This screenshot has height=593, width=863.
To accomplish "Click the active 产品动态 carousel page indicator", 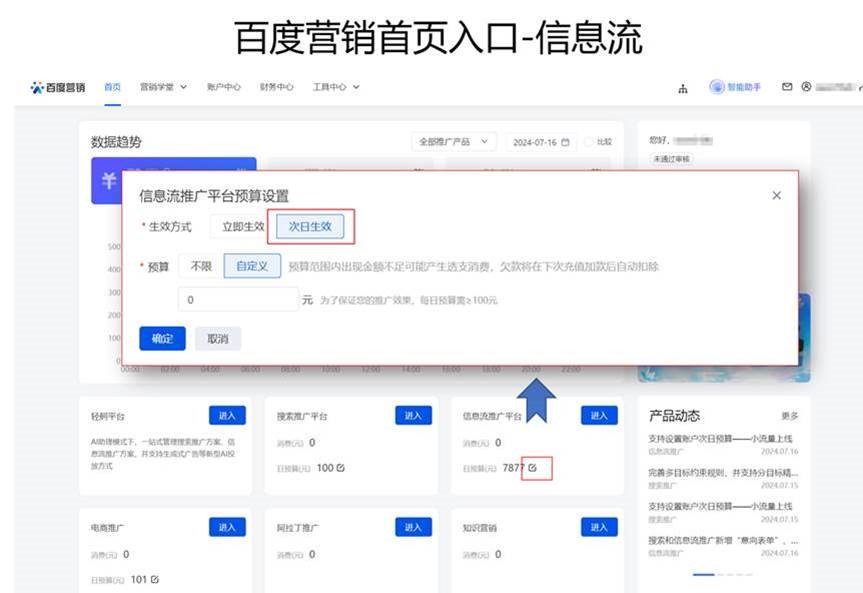I will click(703, 575).
